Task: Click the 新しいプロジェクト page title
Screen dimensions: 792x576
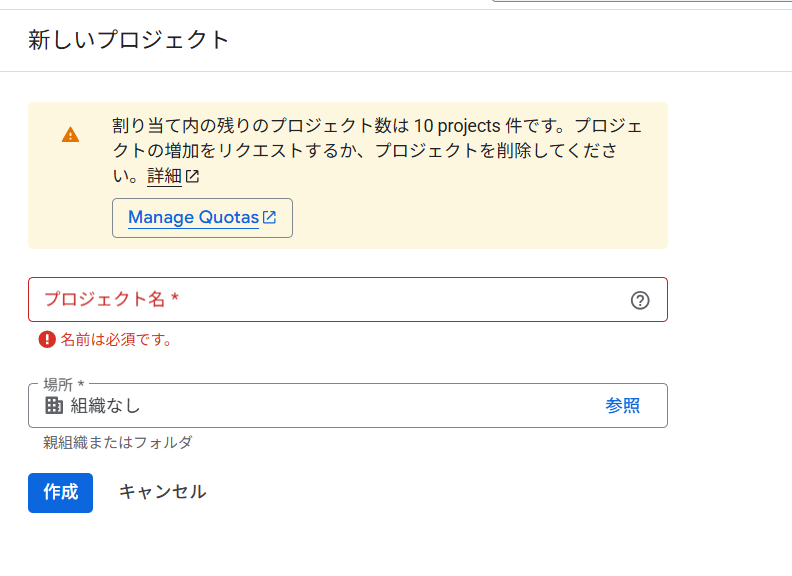Action: point(129,40)
